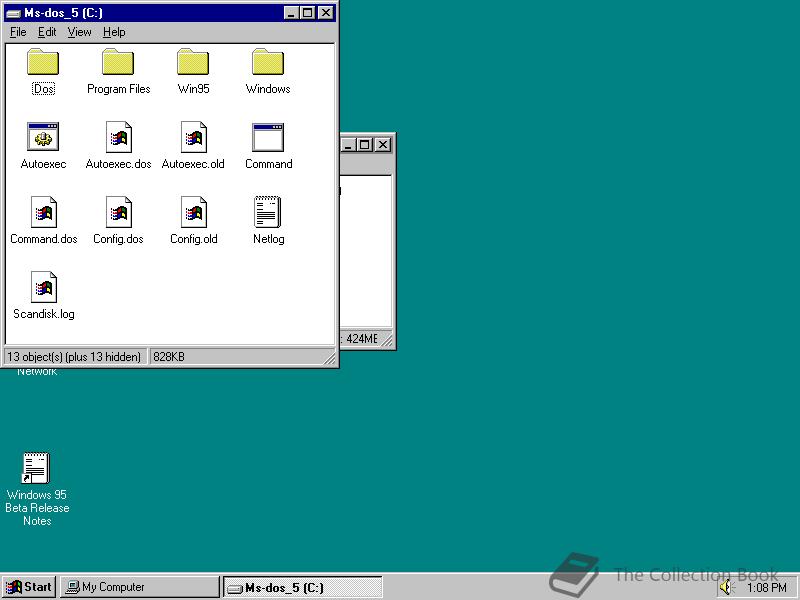The height and width of the screenshot is (600, 800).
Task: Select the Netlog notepad file icon
Action: 268,212
